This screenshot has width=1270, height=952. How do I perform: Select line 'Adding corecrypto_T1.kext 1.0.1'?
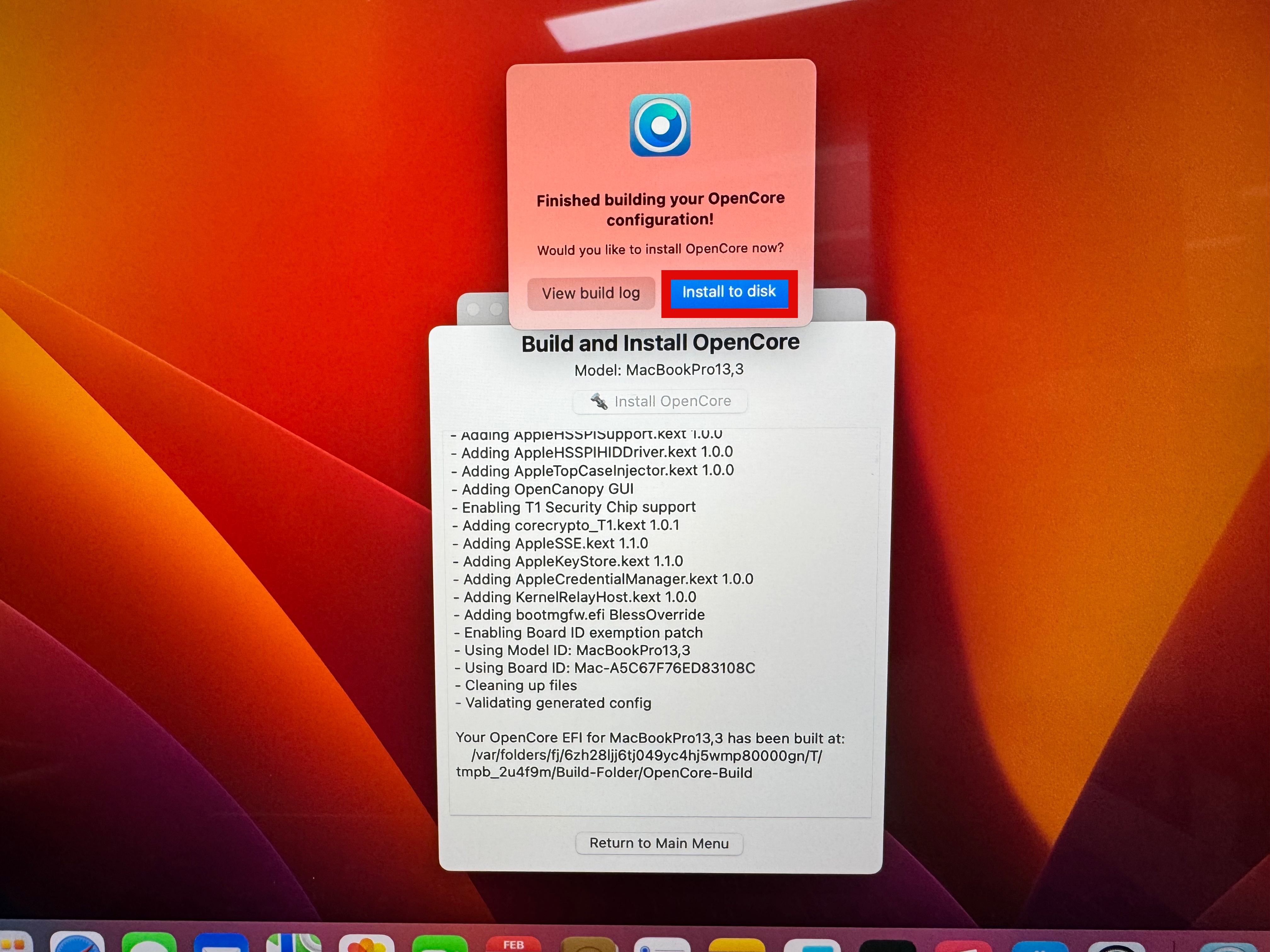coord(566,526)
